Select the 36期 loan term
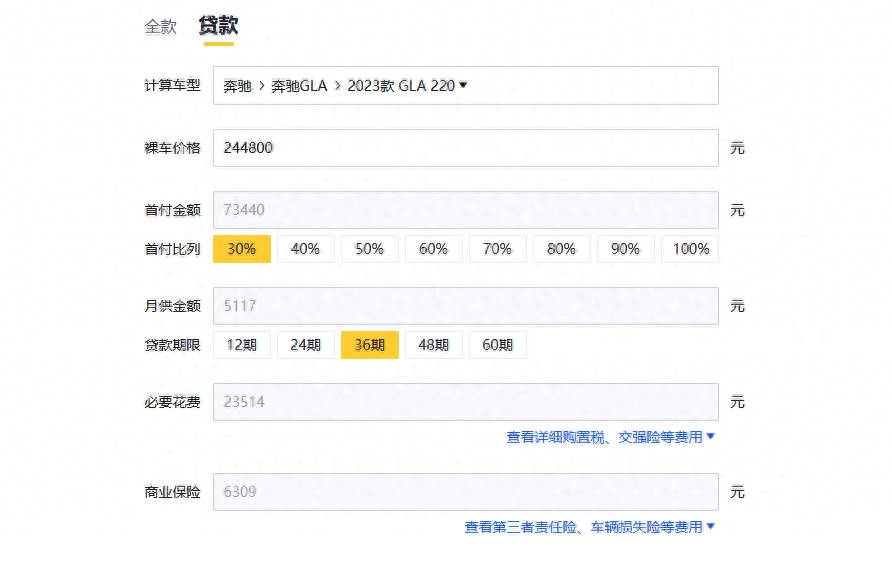This screenshot has width=892, height=563. point(369,345)
